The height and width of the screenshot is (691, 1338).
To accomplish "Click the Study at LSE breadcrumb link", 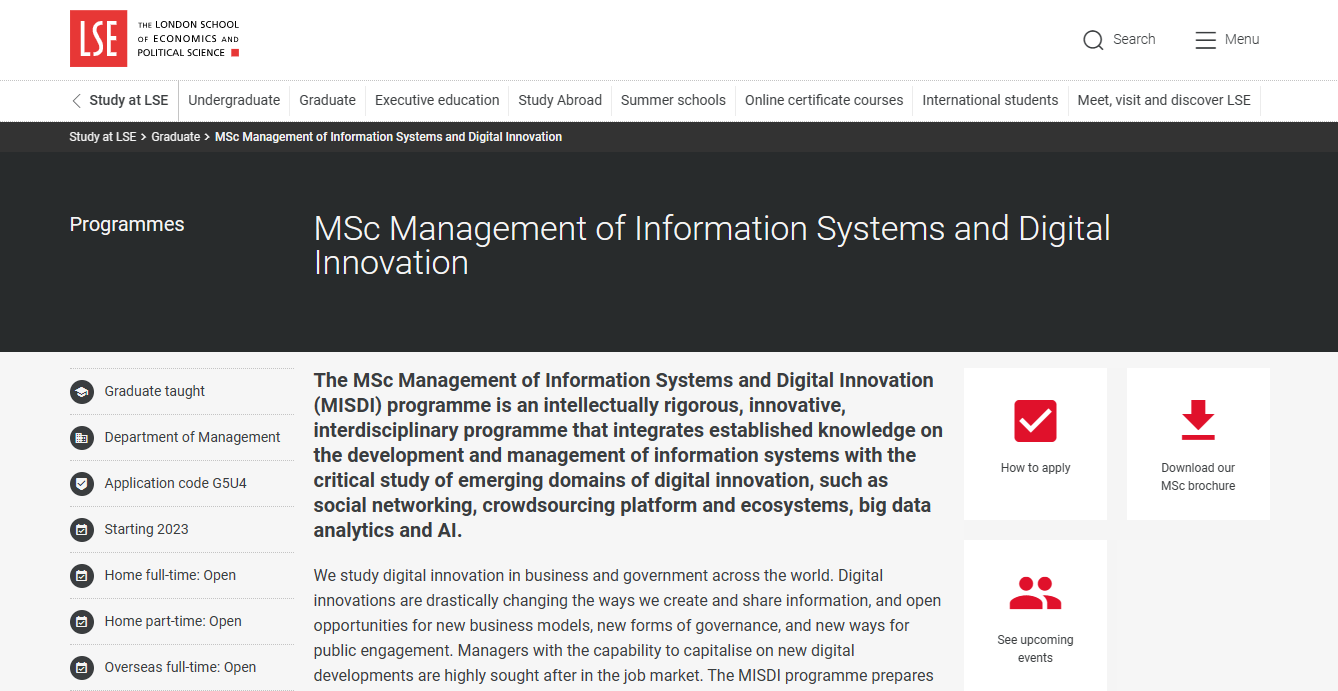I will coord(102,137).
